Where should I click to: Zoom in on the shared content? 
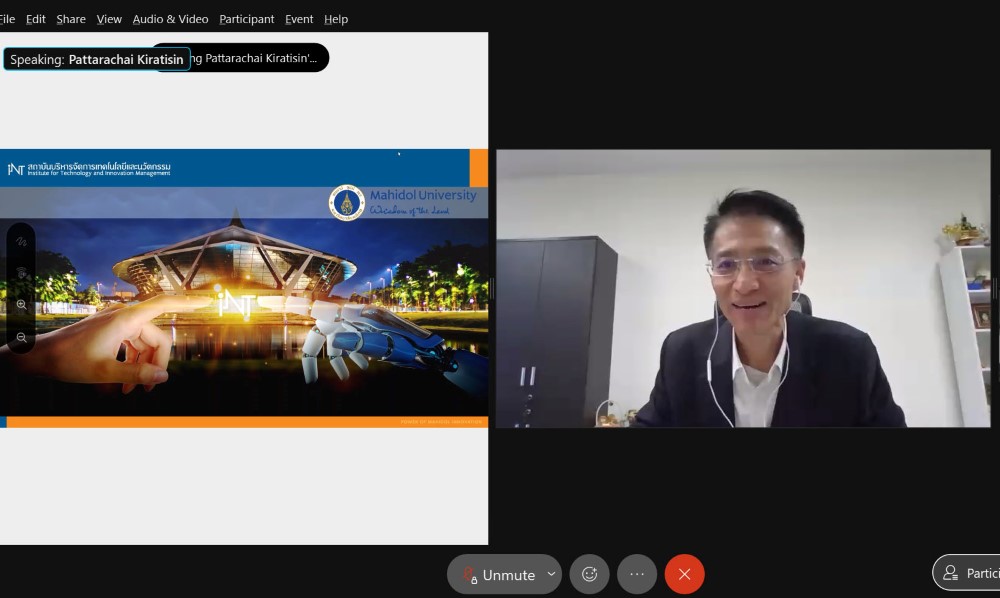click(21, 305)
